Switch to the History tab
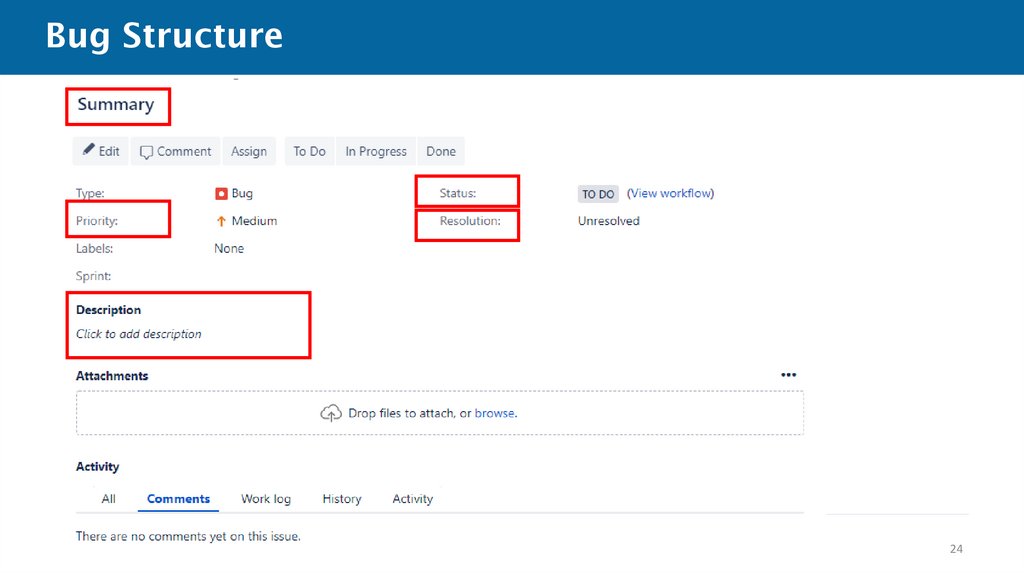1024x574 pixels. (x=342, y=499)
